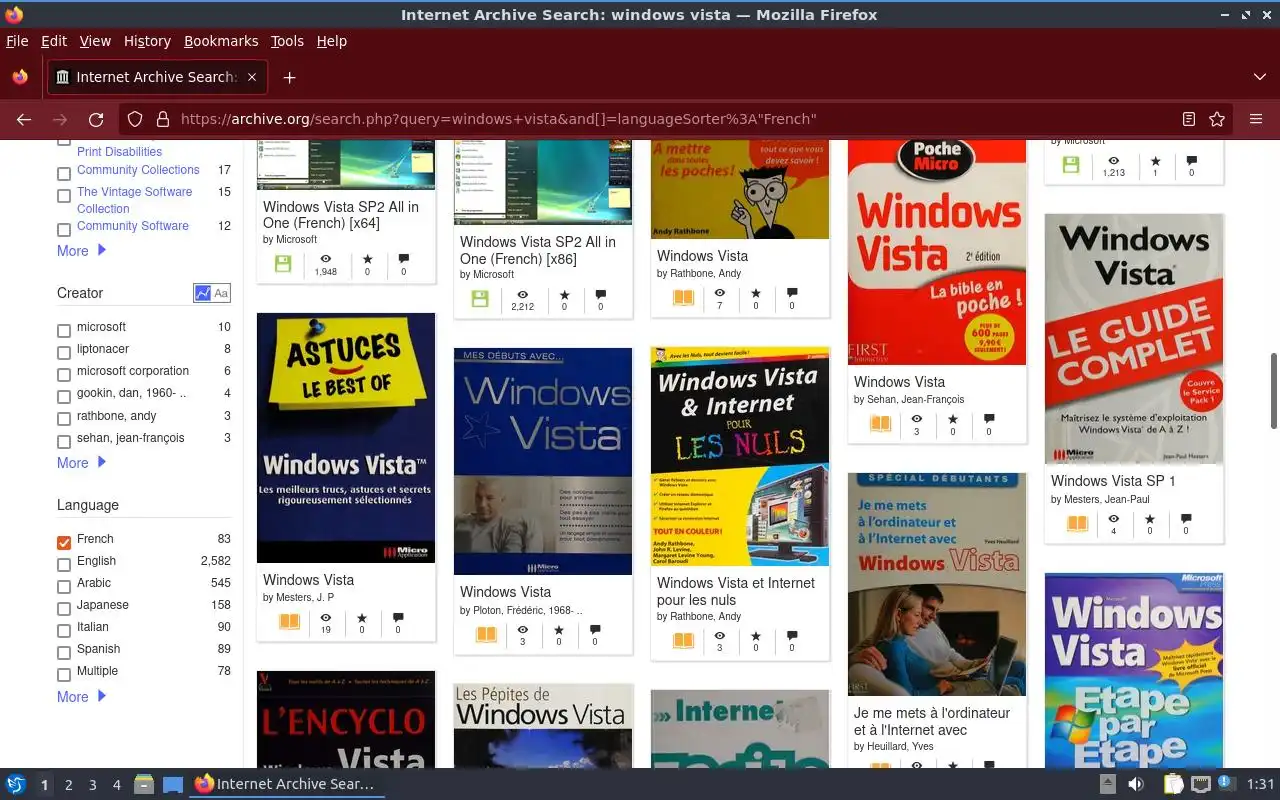This screenshot has height=800, width=1280.
Task: Open the History menu
Action: 147,41
